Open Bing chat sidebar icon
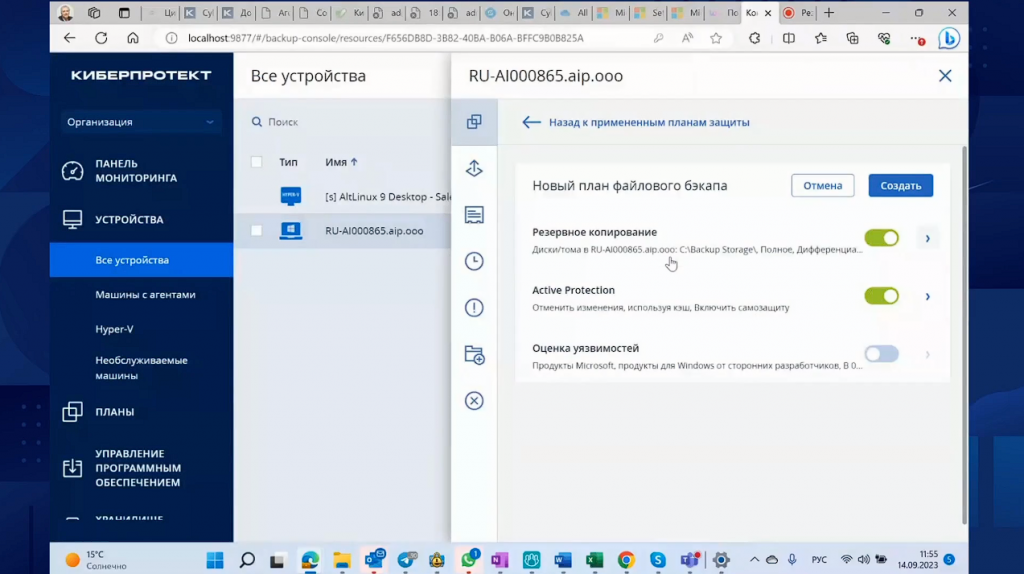The width and height of the screenshot is (1024, 574). coord(949,39)
